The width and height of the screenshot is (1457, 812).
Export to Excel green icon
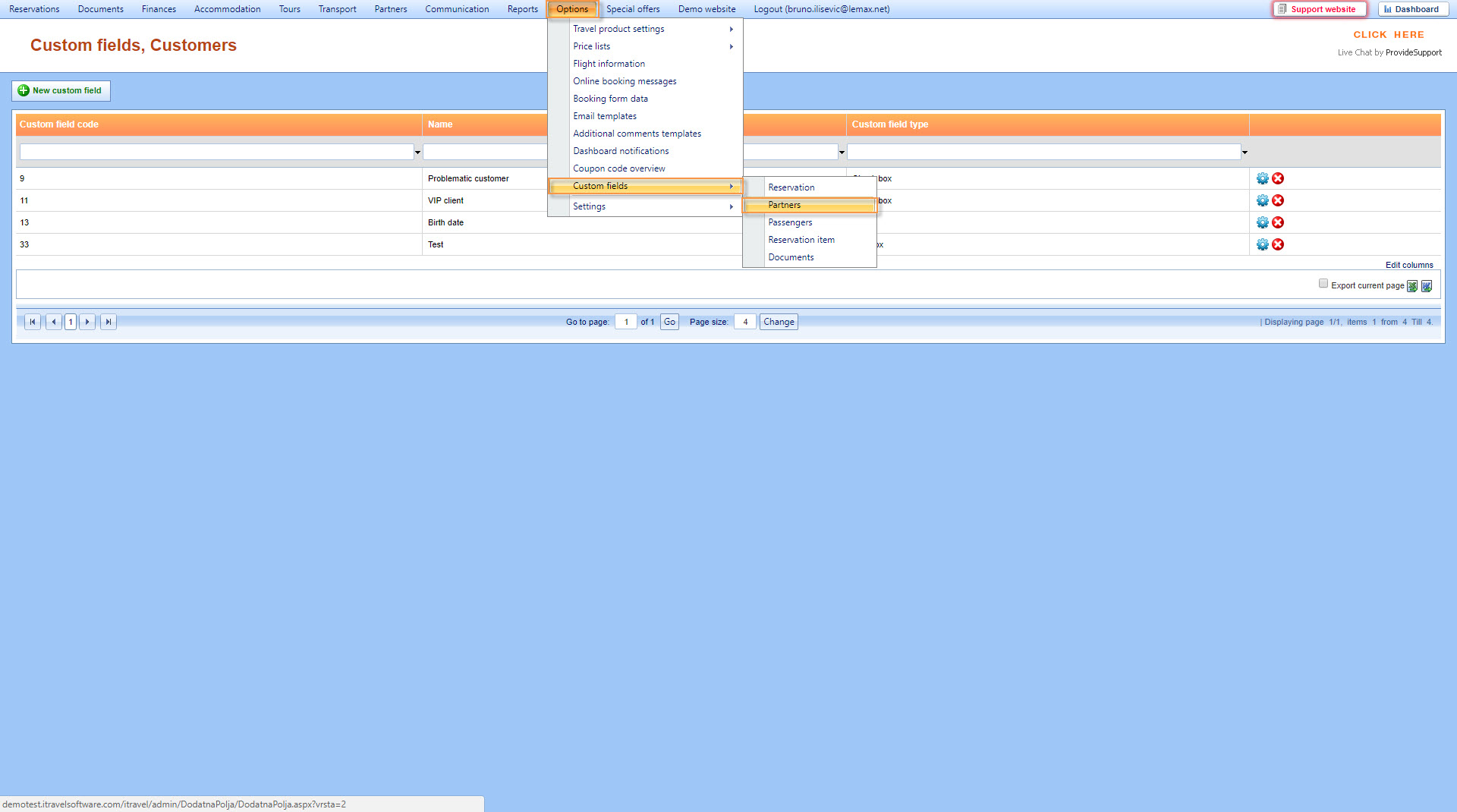(1412, 286)
